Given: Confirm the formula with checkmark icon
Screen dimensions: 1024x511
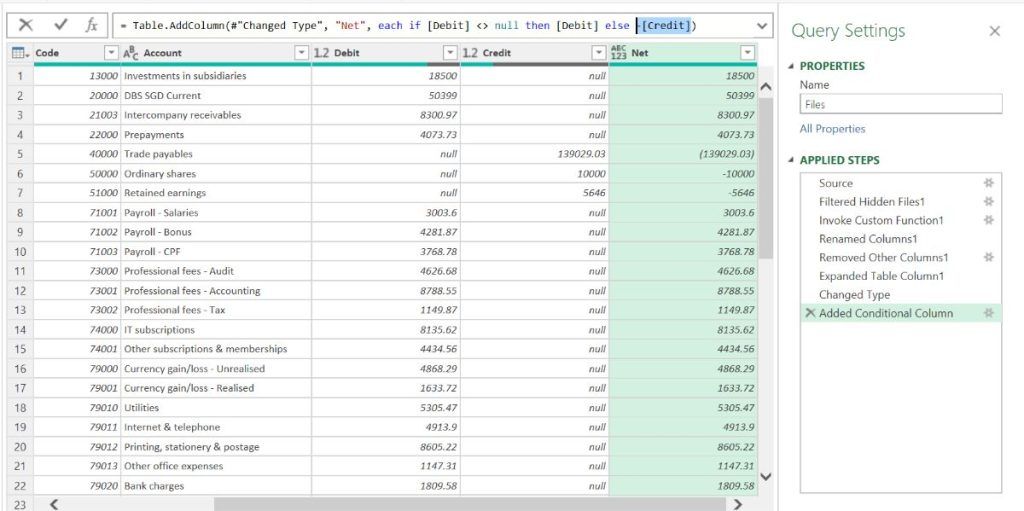Looking at the screenshot, I should click(x=61, y=25).
